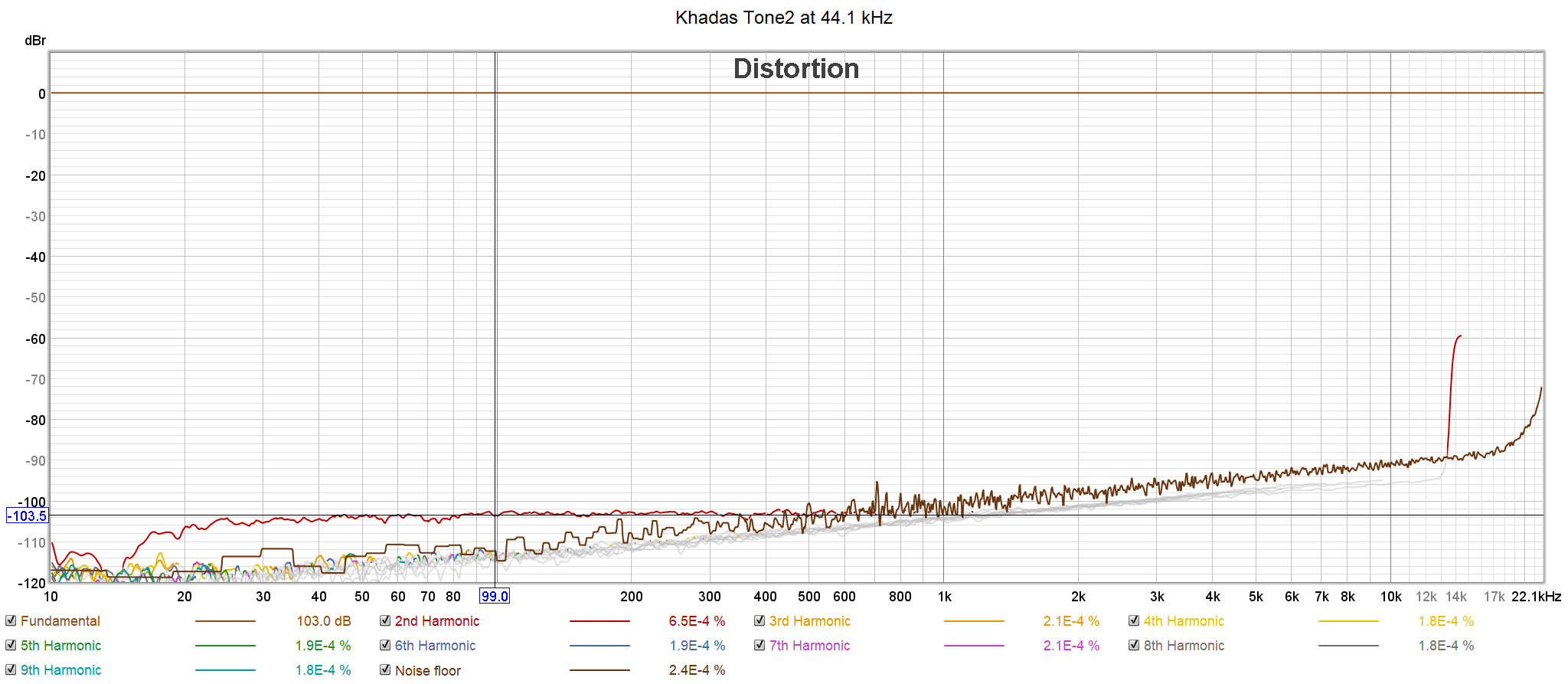Viewport: 1568px width, 684px height.
Task: Click the 7th Harmonic magenta line swatch
Action: [974, 646]
